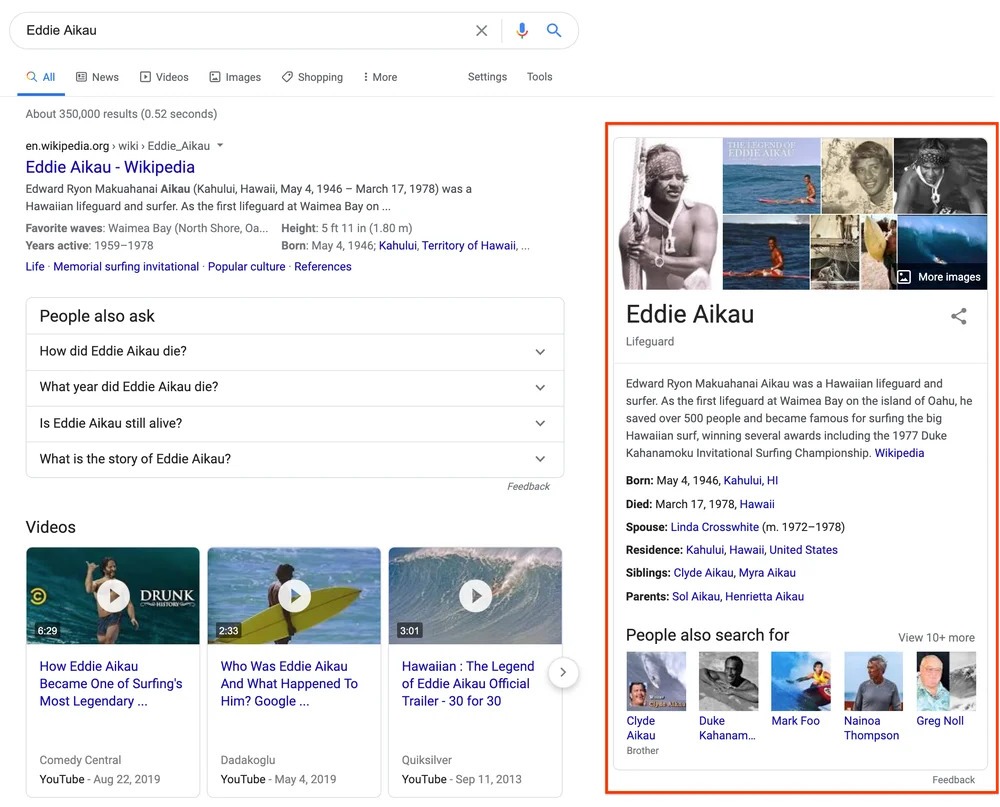Open the News search tab
This screenshot has width=1000, height=807.
coord(97,76)
